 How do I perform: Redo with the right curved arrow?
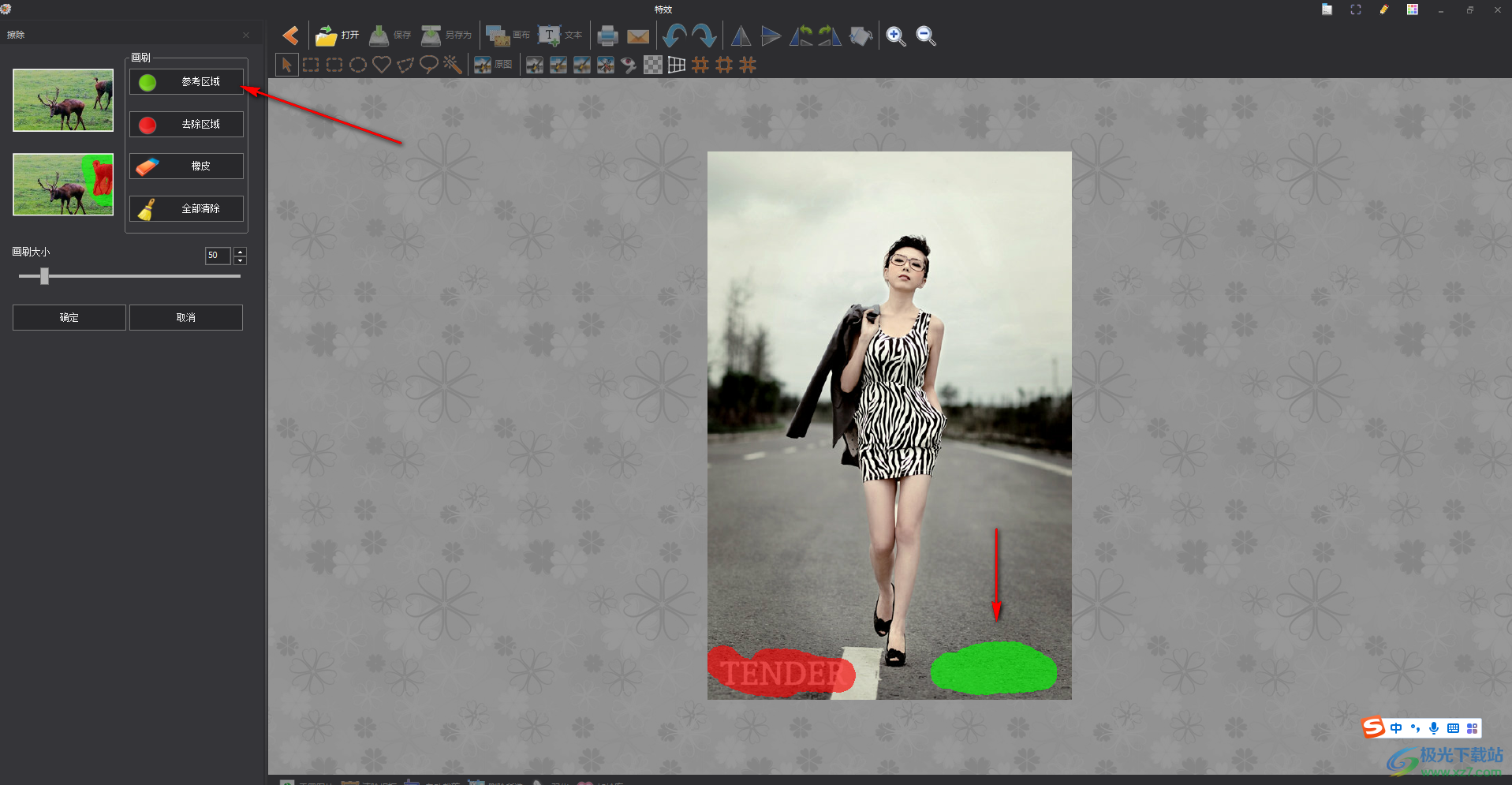point(704,36)
